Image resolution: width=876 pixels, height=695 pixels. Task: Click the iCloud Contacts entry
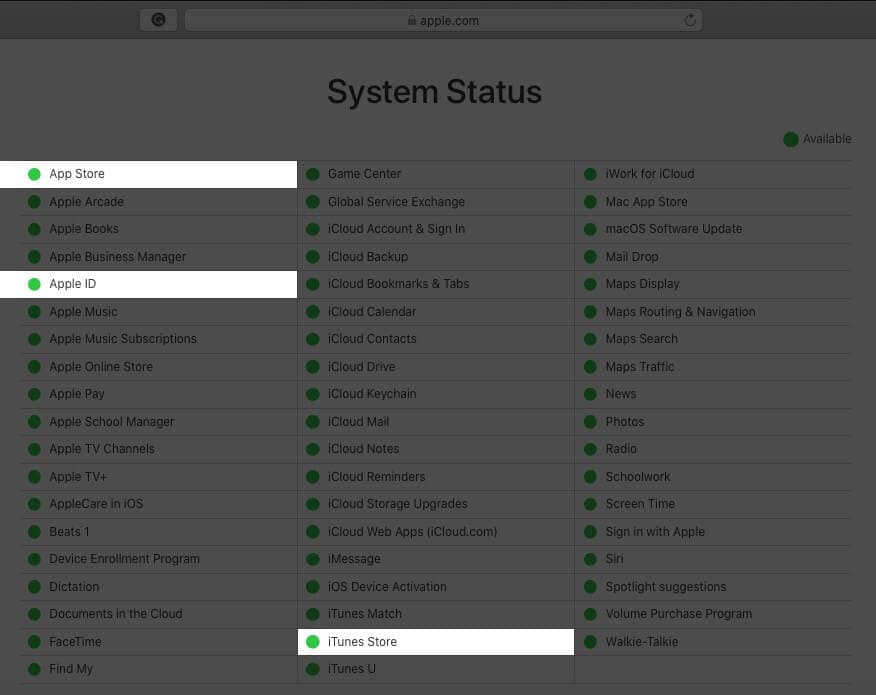(x=372, y=339)
